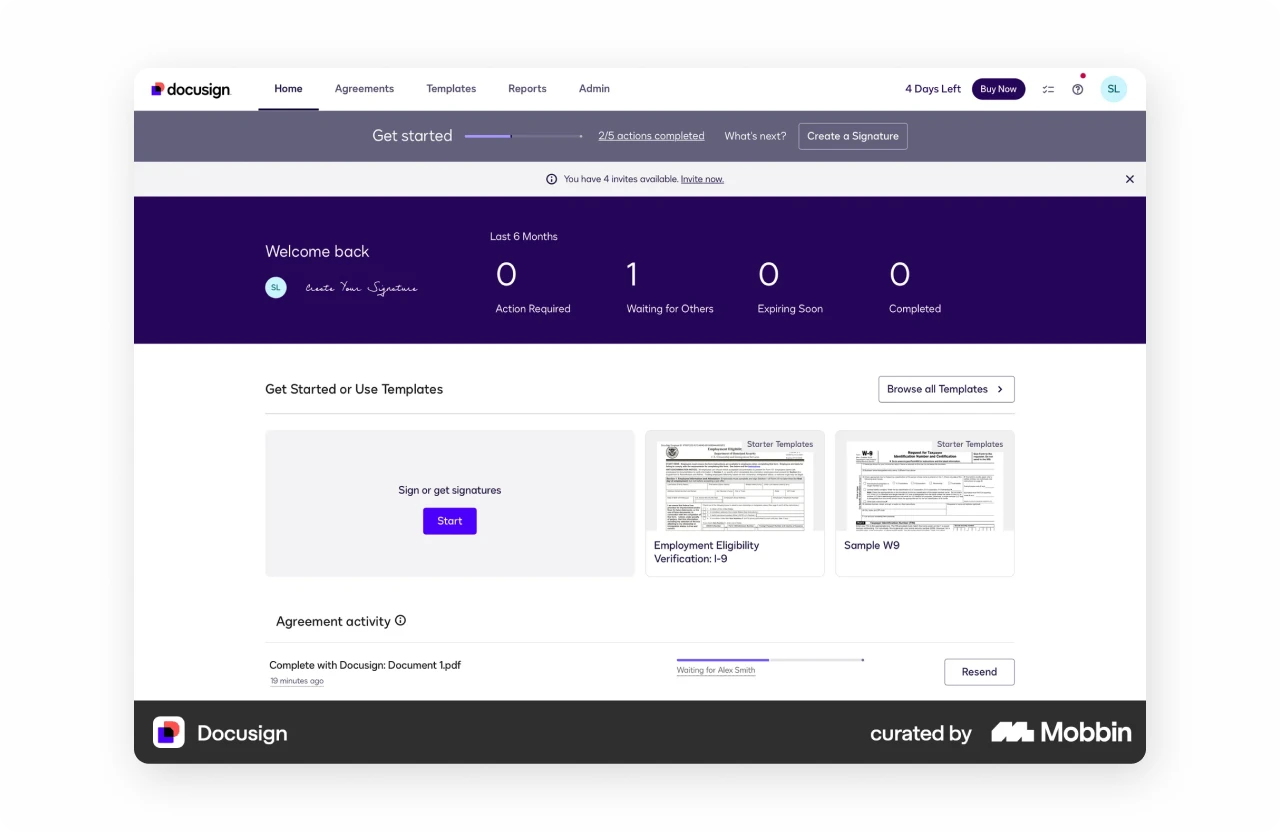This screenshot has width=1280, height=832.
Task: Click the info icon in the invites banner
Action: [x=551, y=179]
